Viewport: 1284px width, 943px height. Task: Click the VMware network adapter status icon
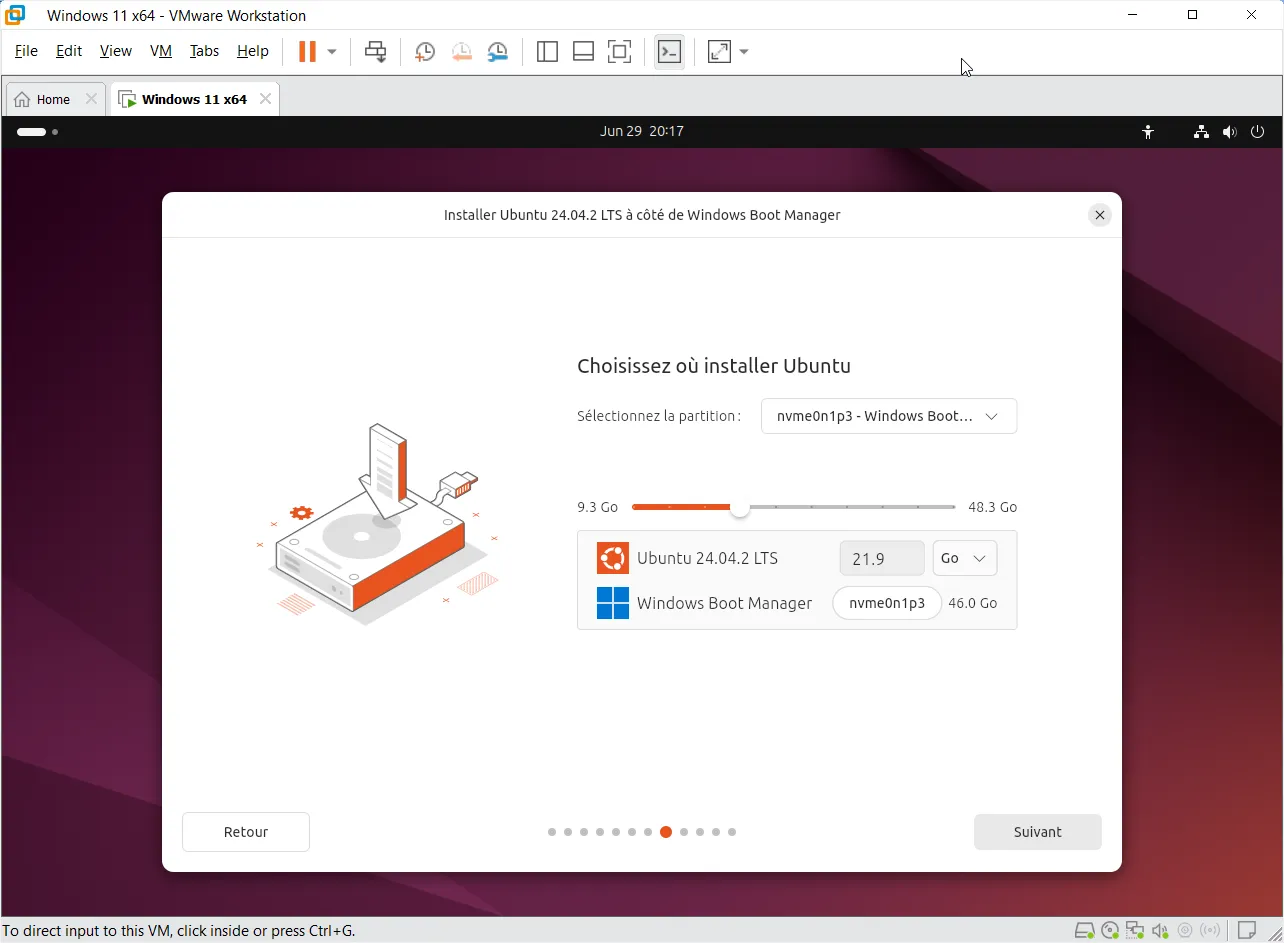[x=1135, y=931]
